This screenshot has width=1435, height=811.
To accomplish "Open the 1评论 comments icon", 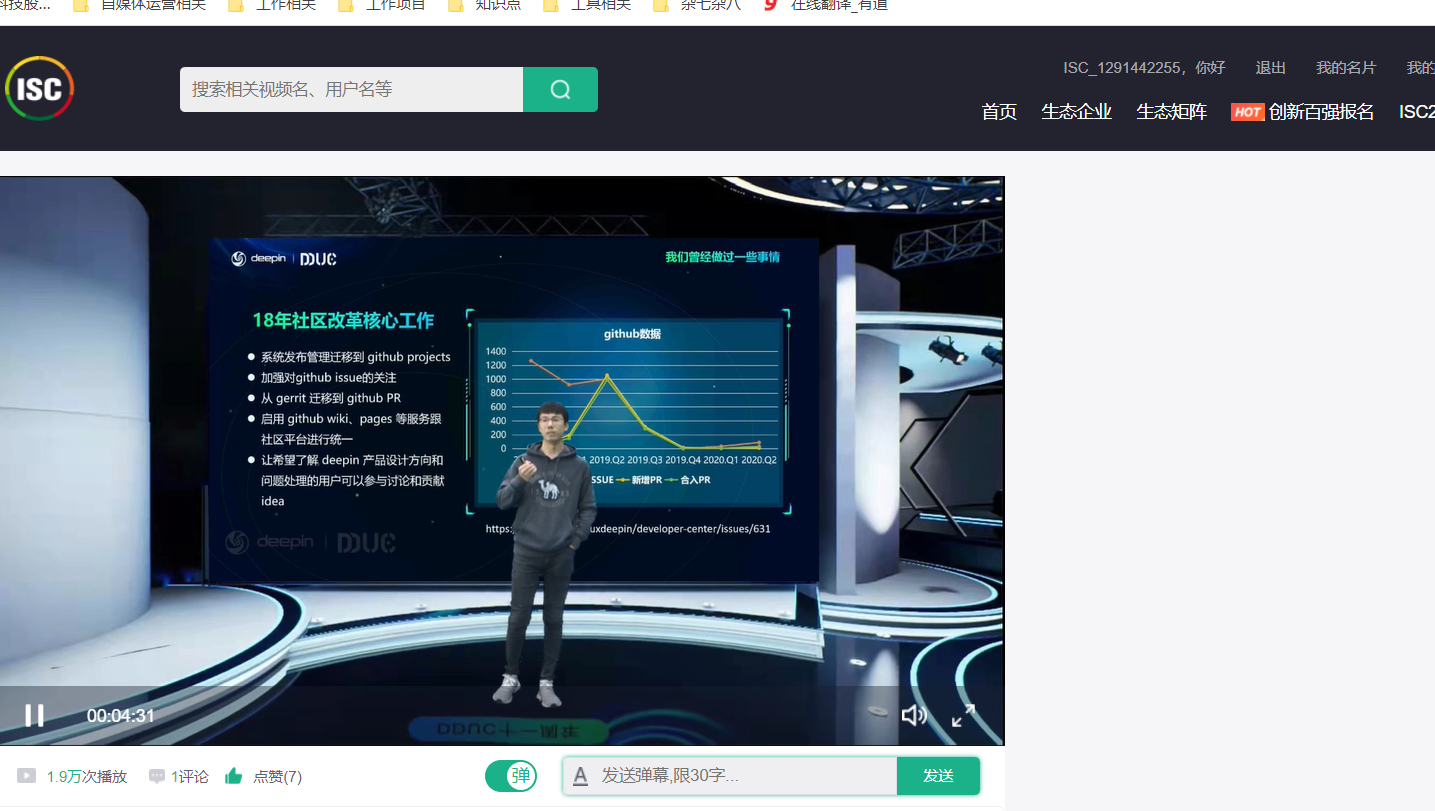I will (x=157, y=776).
